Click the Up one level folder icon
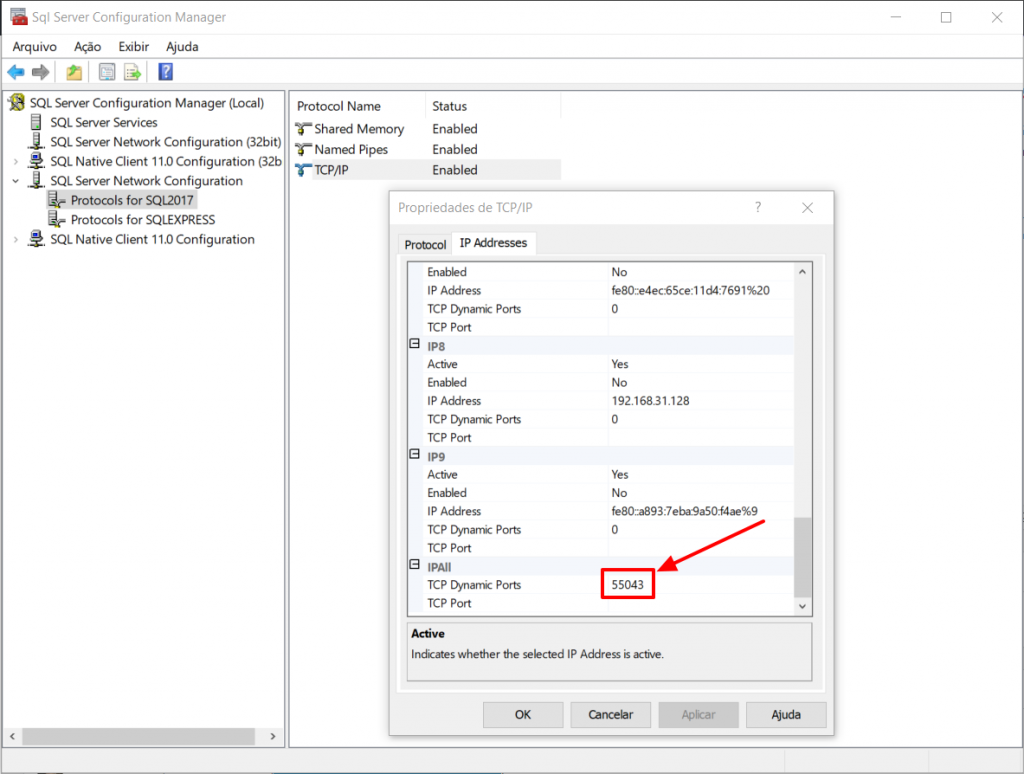Screen dimensions: 1024x774 74,72
